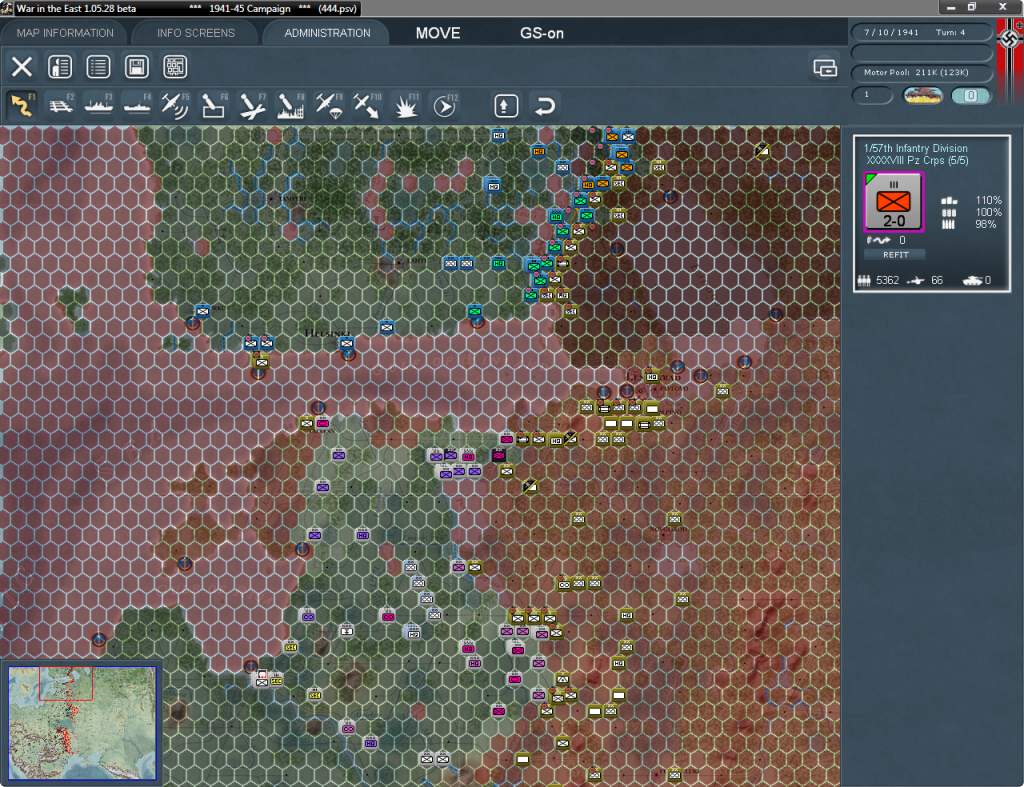Click the up-arrow box toolbar icon
1024x787 pixels.
506,106
